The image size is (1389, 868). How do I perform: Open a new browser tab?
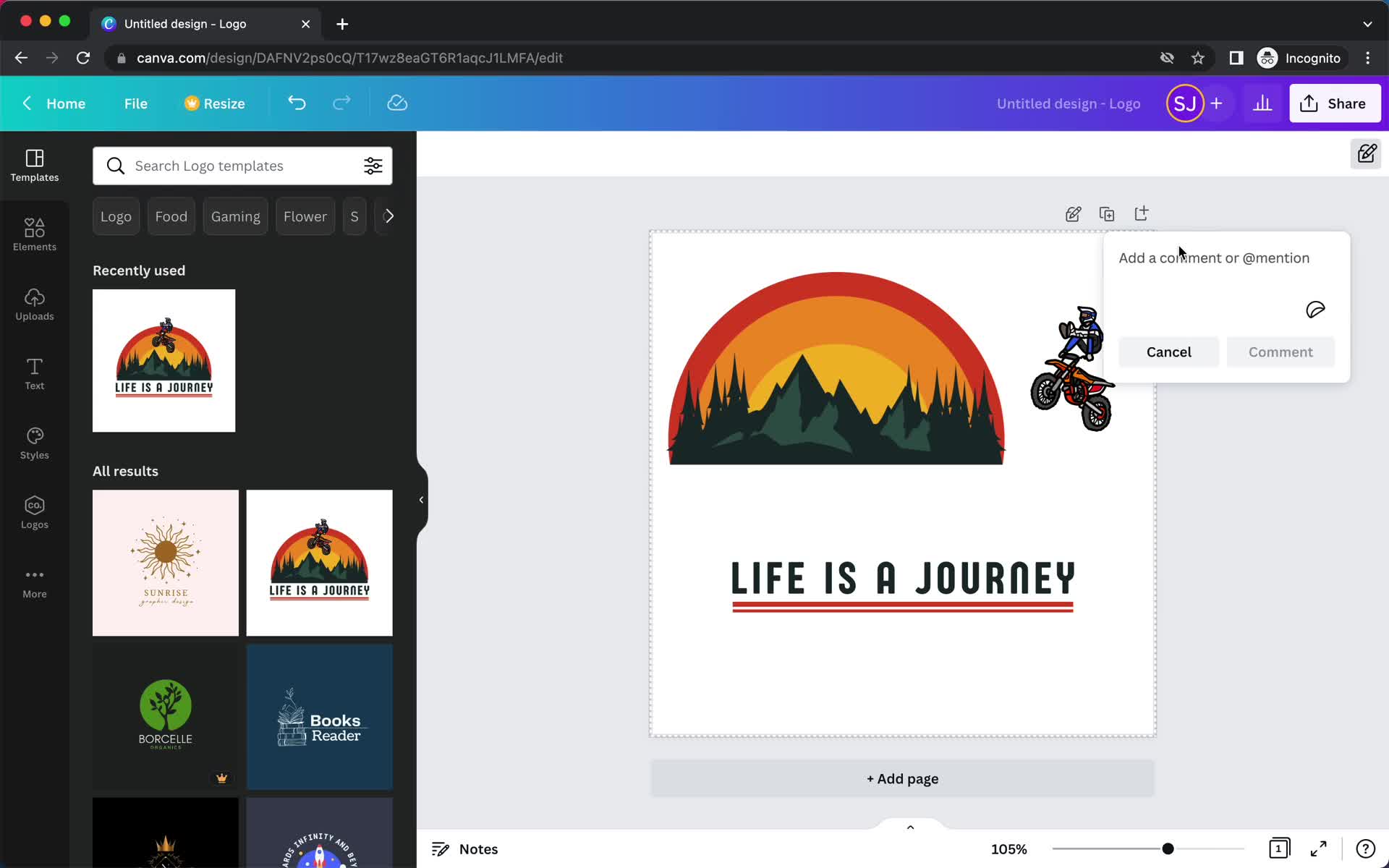tap(342, 24)
